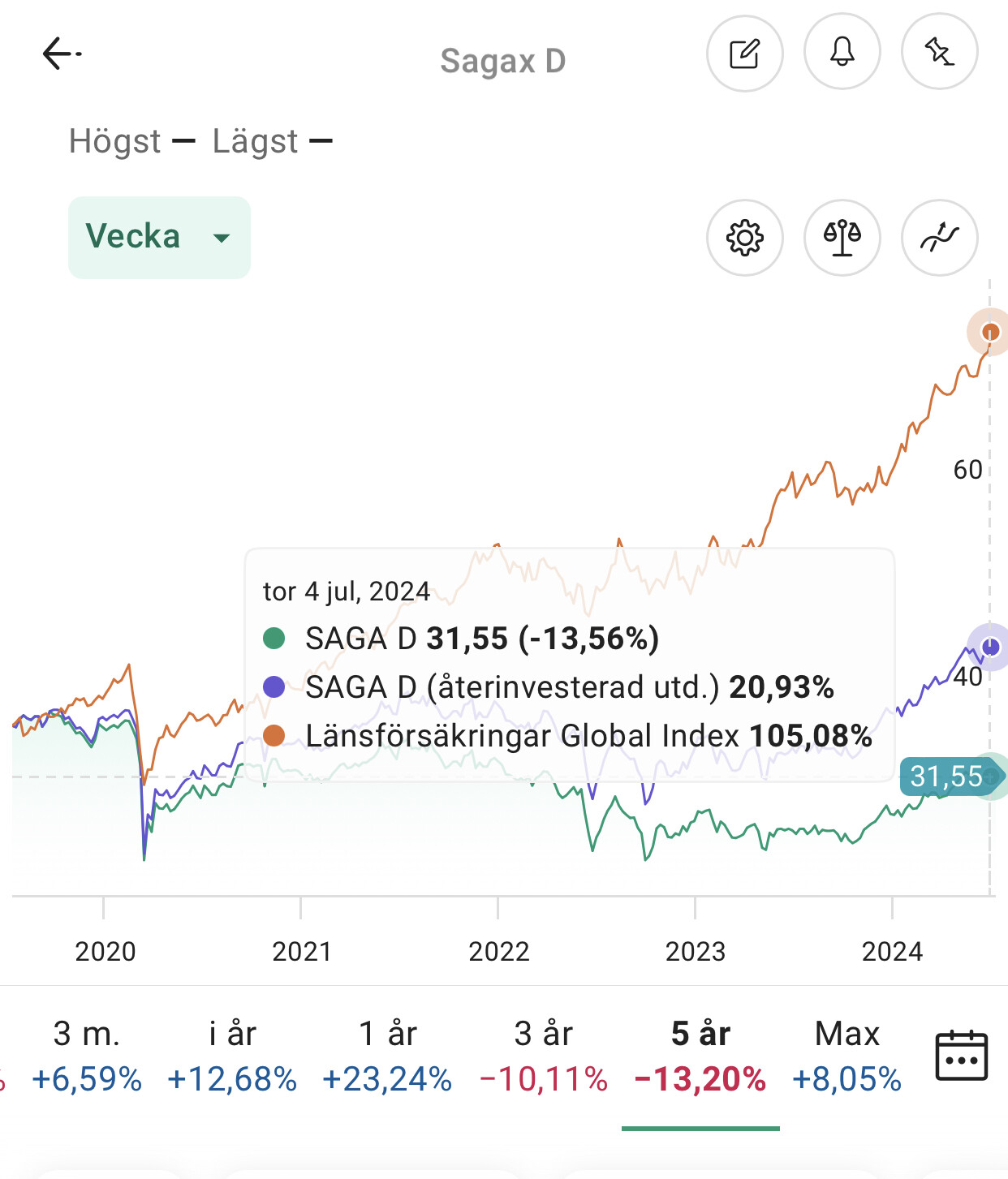Select the 3 m. period tab
Viewport: 1008px width, 1179px height.
[87, 1056]
